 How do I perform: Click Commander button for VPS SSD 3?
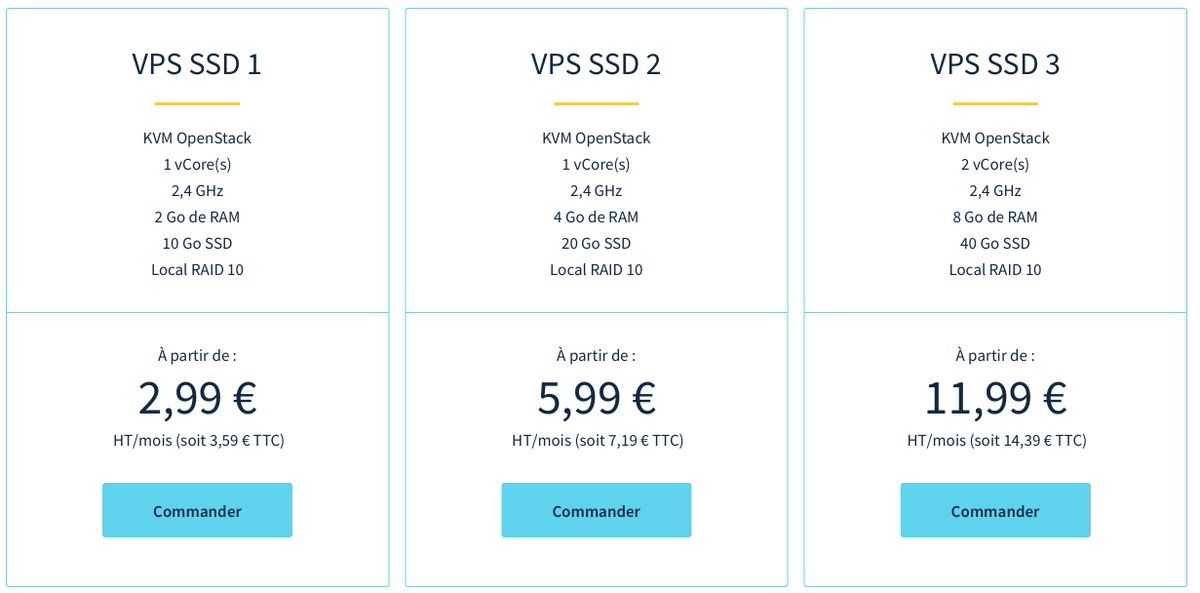tap(995, 510)
